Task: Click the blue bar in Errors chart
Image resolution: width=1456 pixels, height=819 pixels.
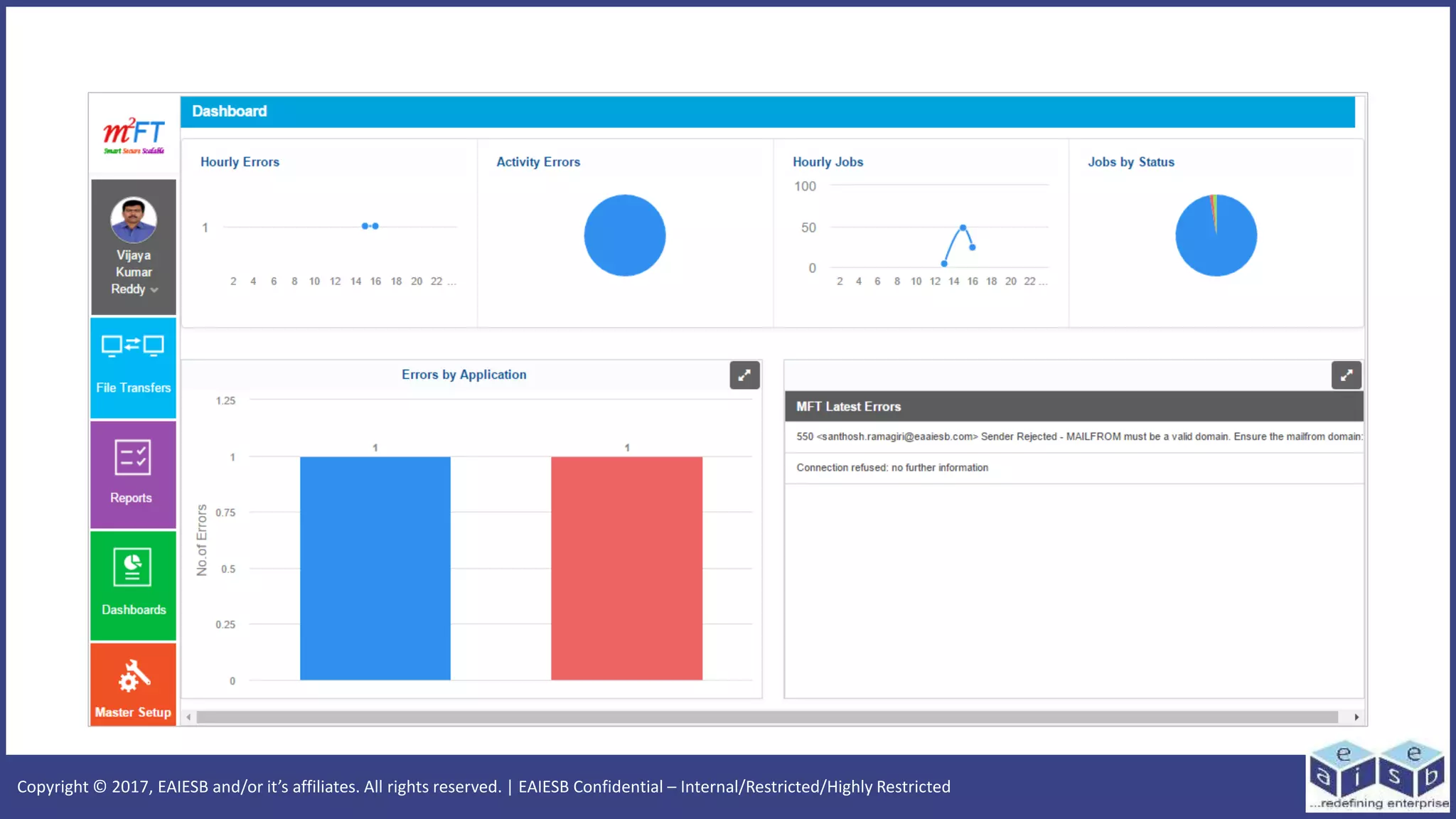Action: pos(375,569)
